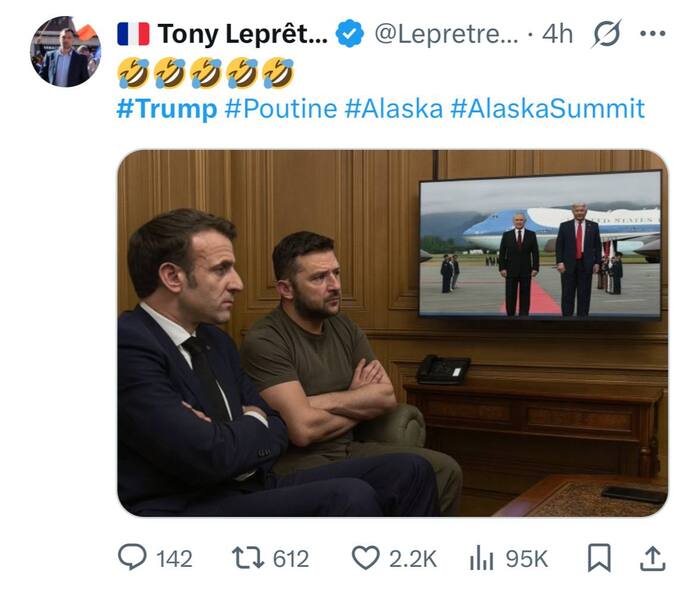
Task: Click the row of laughing emojis
Action: [205, 72]
